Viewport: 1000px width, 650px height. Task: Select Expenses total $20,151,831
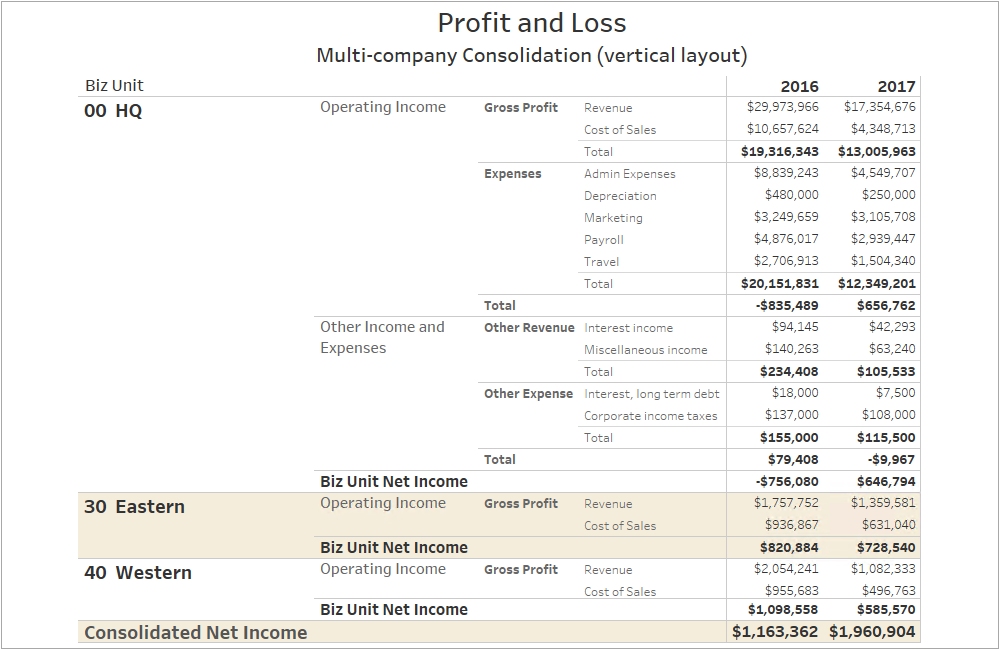(x=779, y=284)
